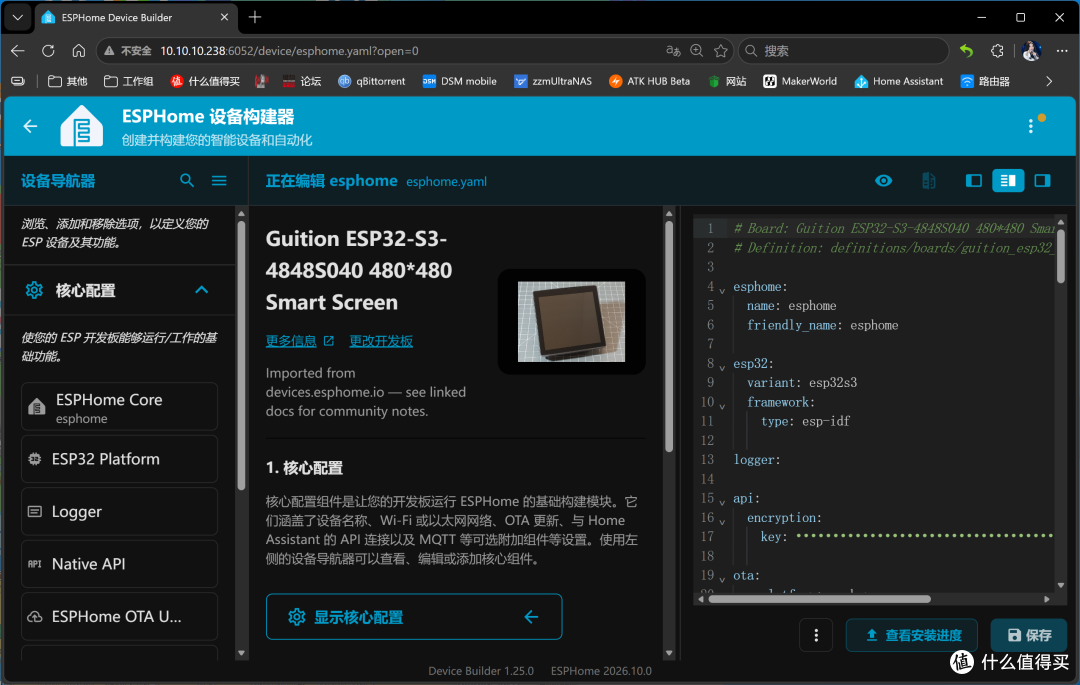
Task: Click the middle panel vertical scrollbar
Action: pyautogui.click(x=669, y=336)
